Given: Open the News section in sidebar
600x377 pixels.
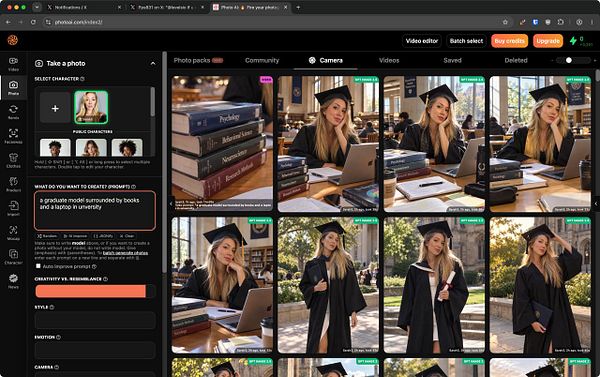Looking at the screenshot, I should tap(13, 281).
